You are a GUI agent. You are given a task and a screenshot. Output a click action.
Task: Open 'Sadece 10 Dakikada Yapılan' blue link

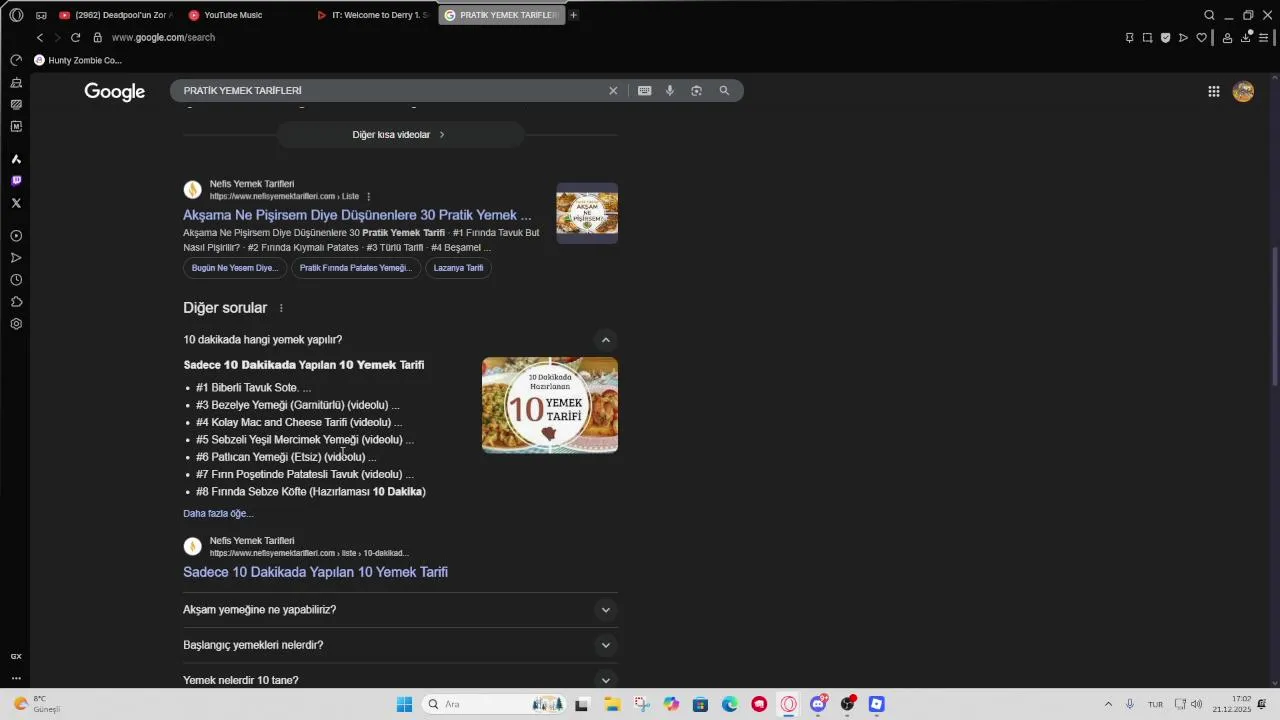click(x=315, y=572)
